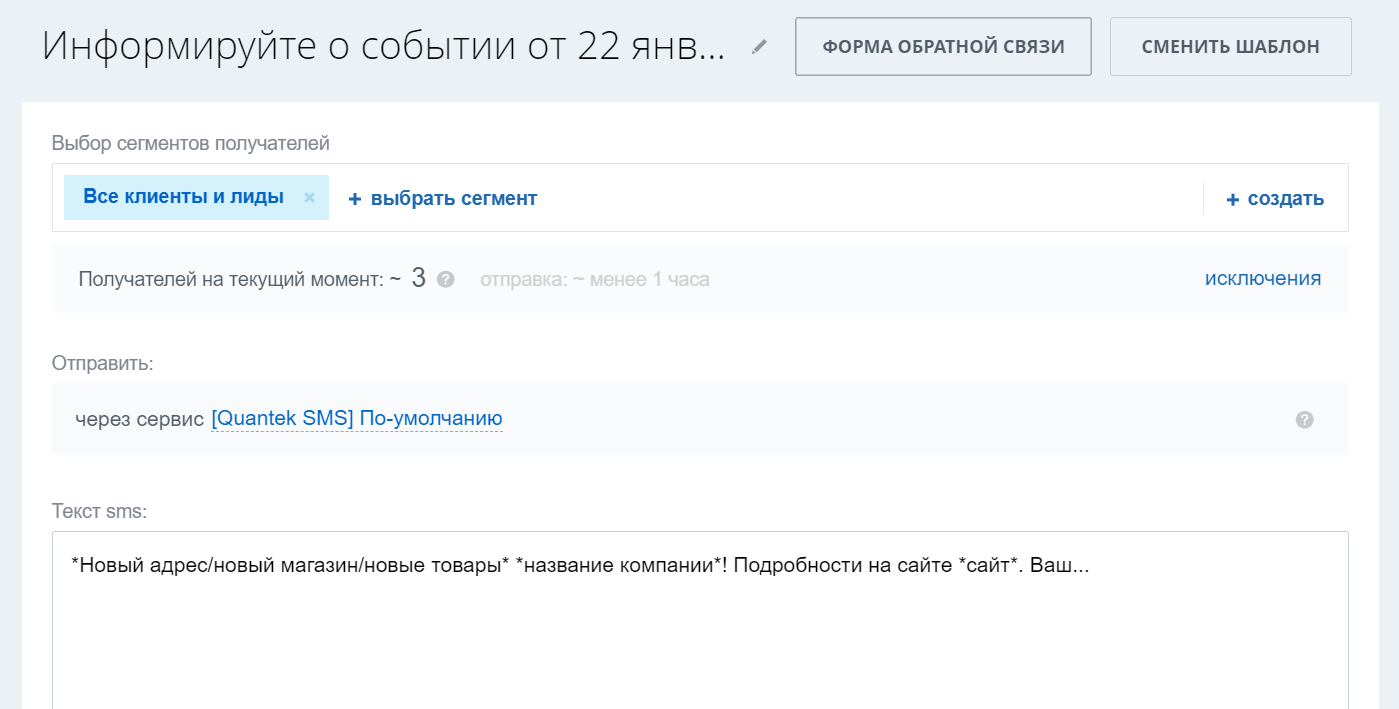Open help icon beside the recipients count

446,280
